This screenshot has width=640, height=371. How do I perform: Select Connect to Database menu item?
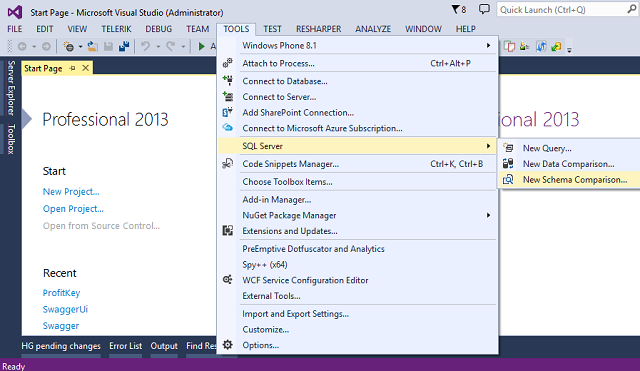pyautogui.click(x=358, y=81)
